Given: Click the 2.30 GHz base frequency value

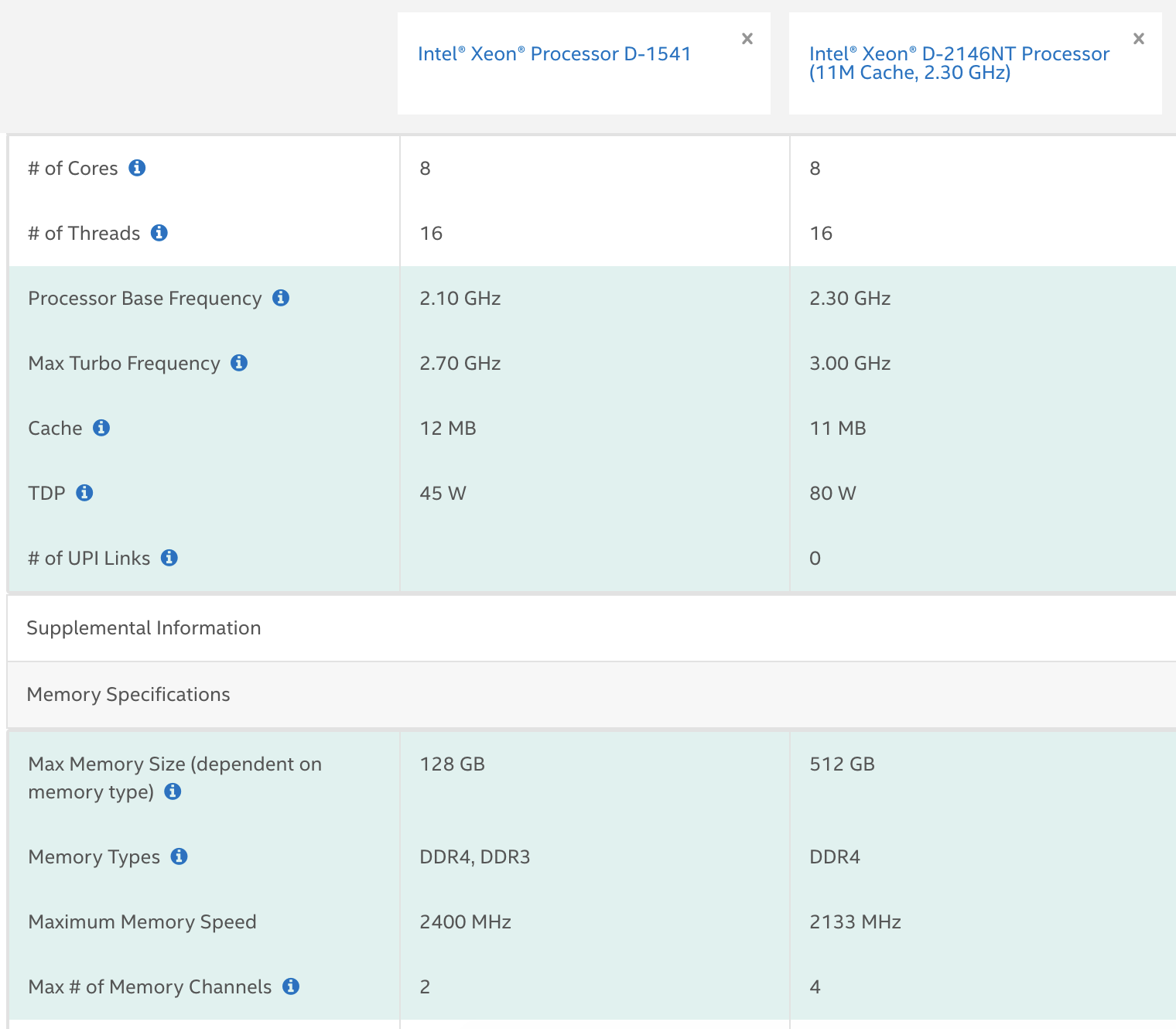Looking at the screenshot, I should click(850, 298).
